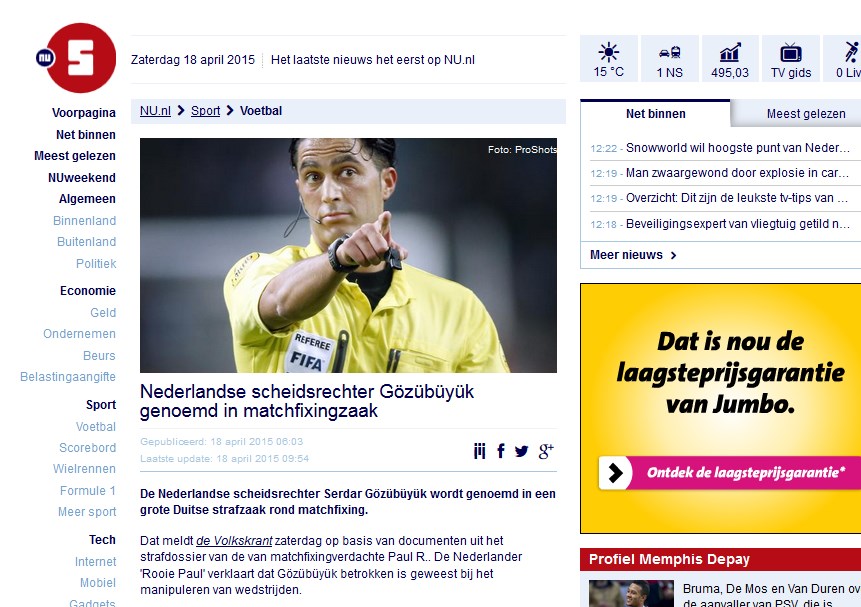The image size is (861, 607).
Task: Open the stock market chart icon 495,03
Action: click(730, 59)
